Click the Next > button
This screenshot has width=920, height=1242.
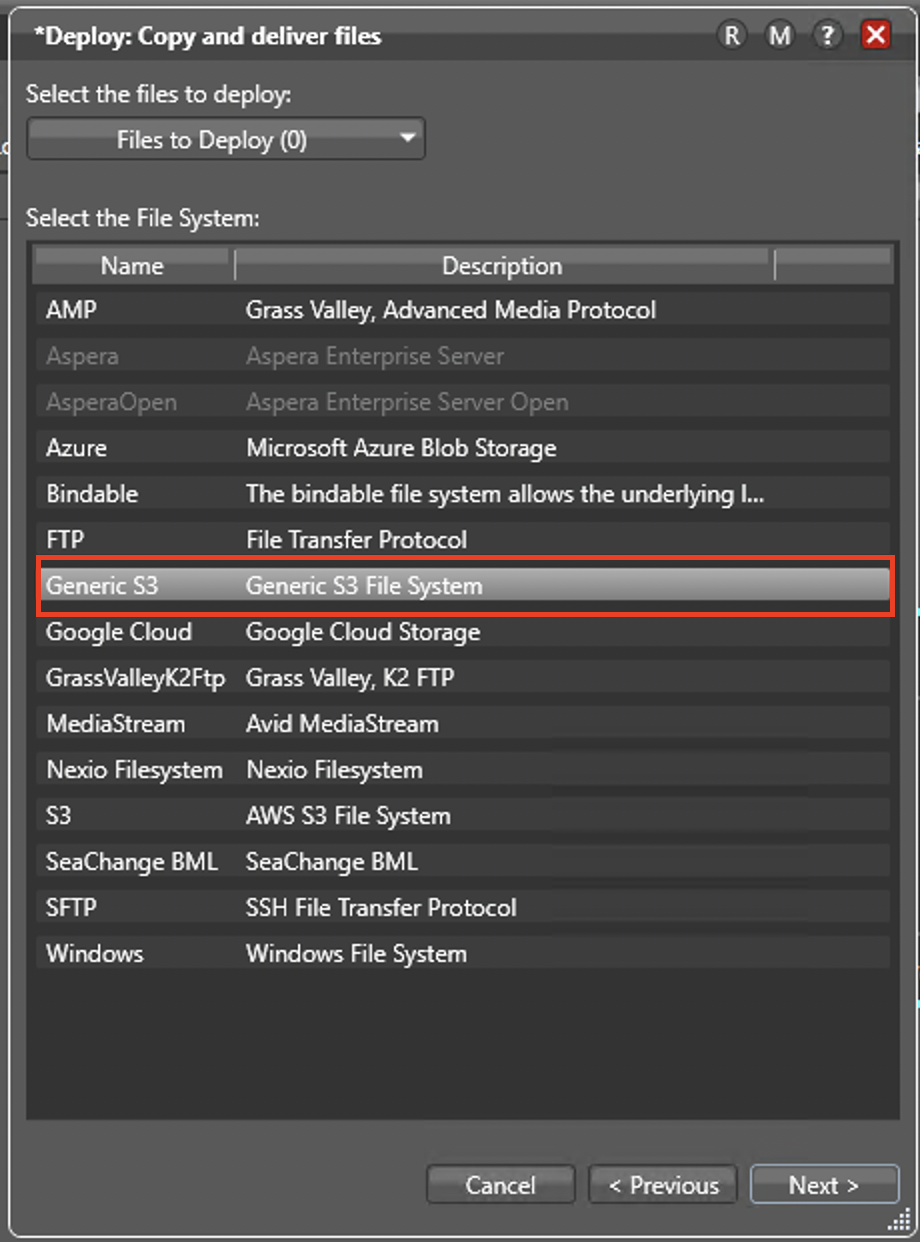point(824,1185)
